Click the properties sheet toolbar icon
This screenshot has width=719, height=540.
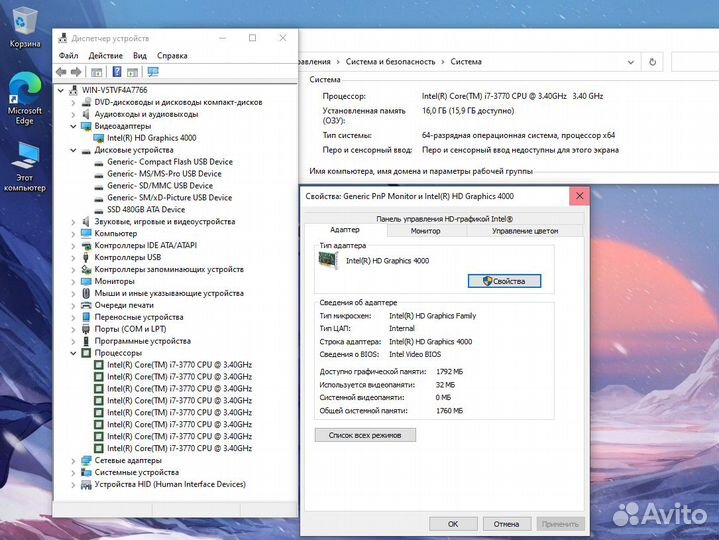pos(133,72)
